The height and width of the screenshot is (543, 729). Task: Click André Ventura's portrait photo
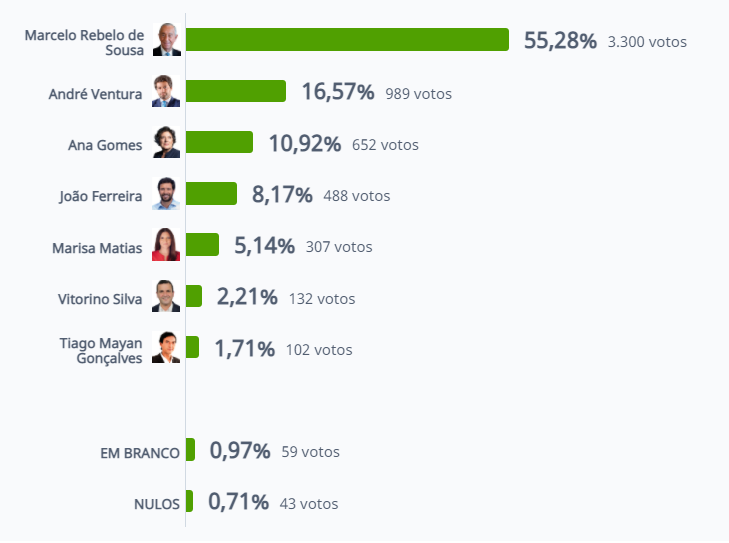tap(166, 91)
